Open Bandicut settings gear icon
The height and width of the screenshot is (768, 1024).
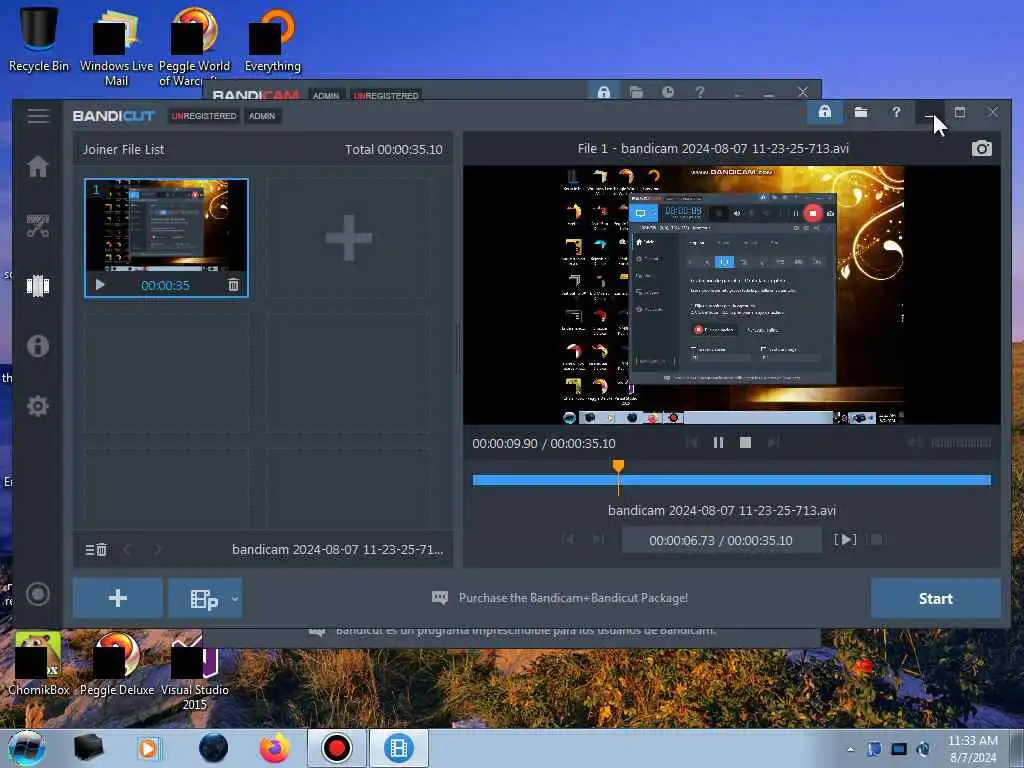click(x=38, y=406)
